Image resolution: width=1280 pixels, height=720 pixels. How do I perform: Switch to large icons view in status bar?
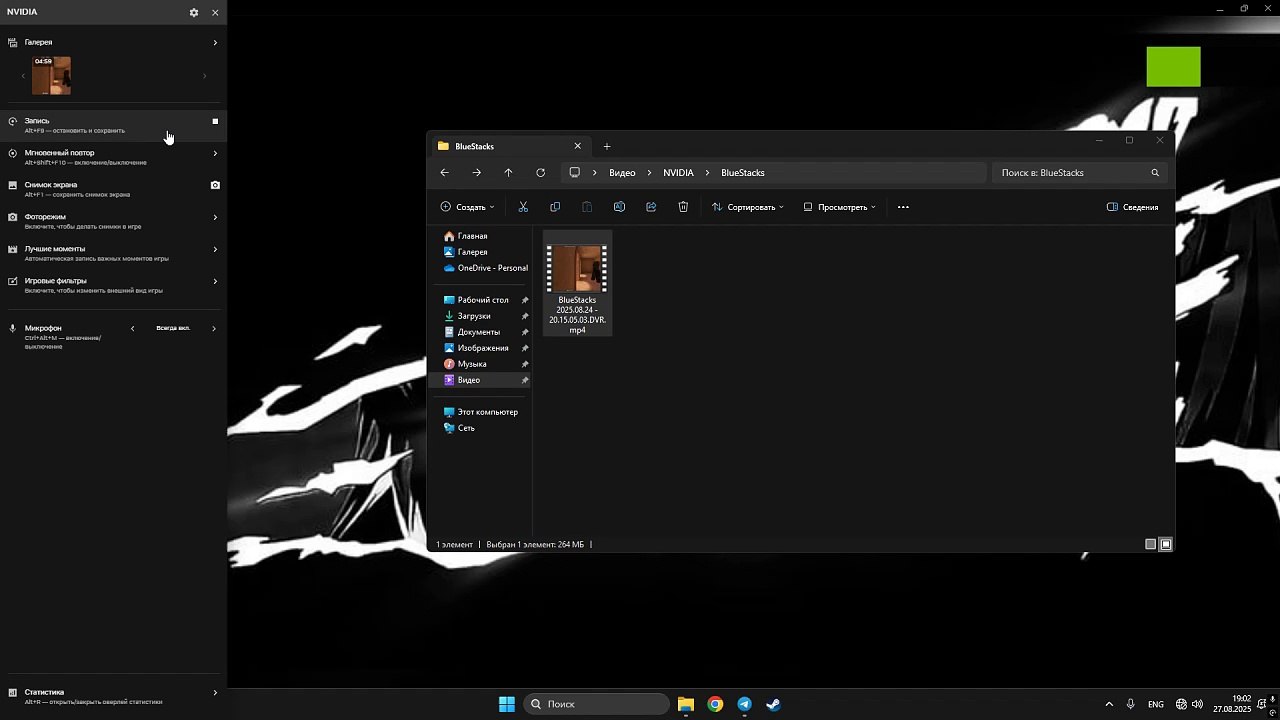click(x=1166, y=545)
